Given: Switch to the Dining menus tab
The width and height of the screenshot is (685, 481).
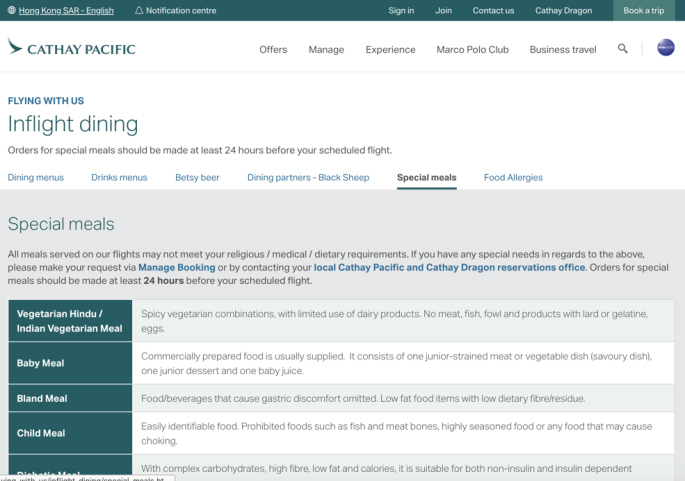Looking at the screenshot, I should tap(36, 177).
